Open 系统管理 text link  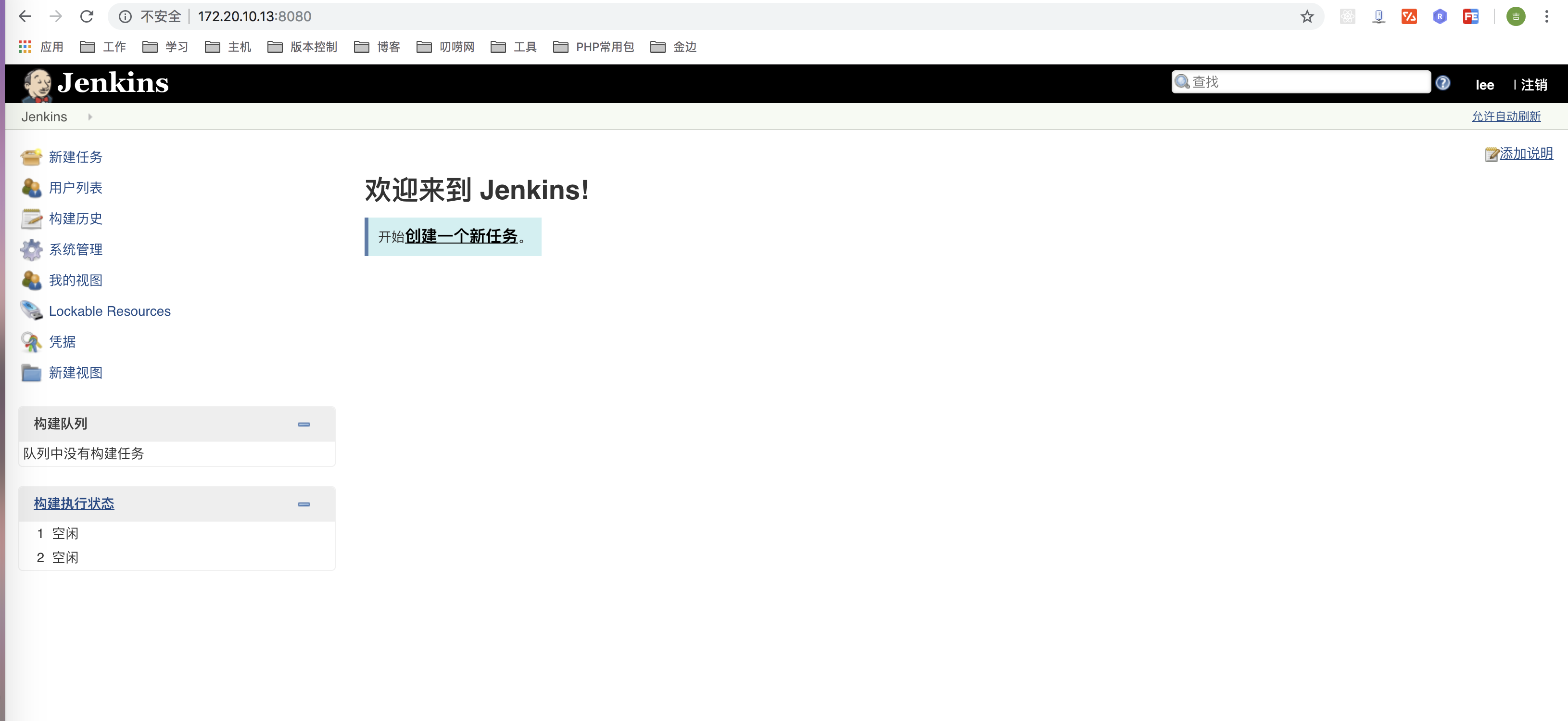76,250
